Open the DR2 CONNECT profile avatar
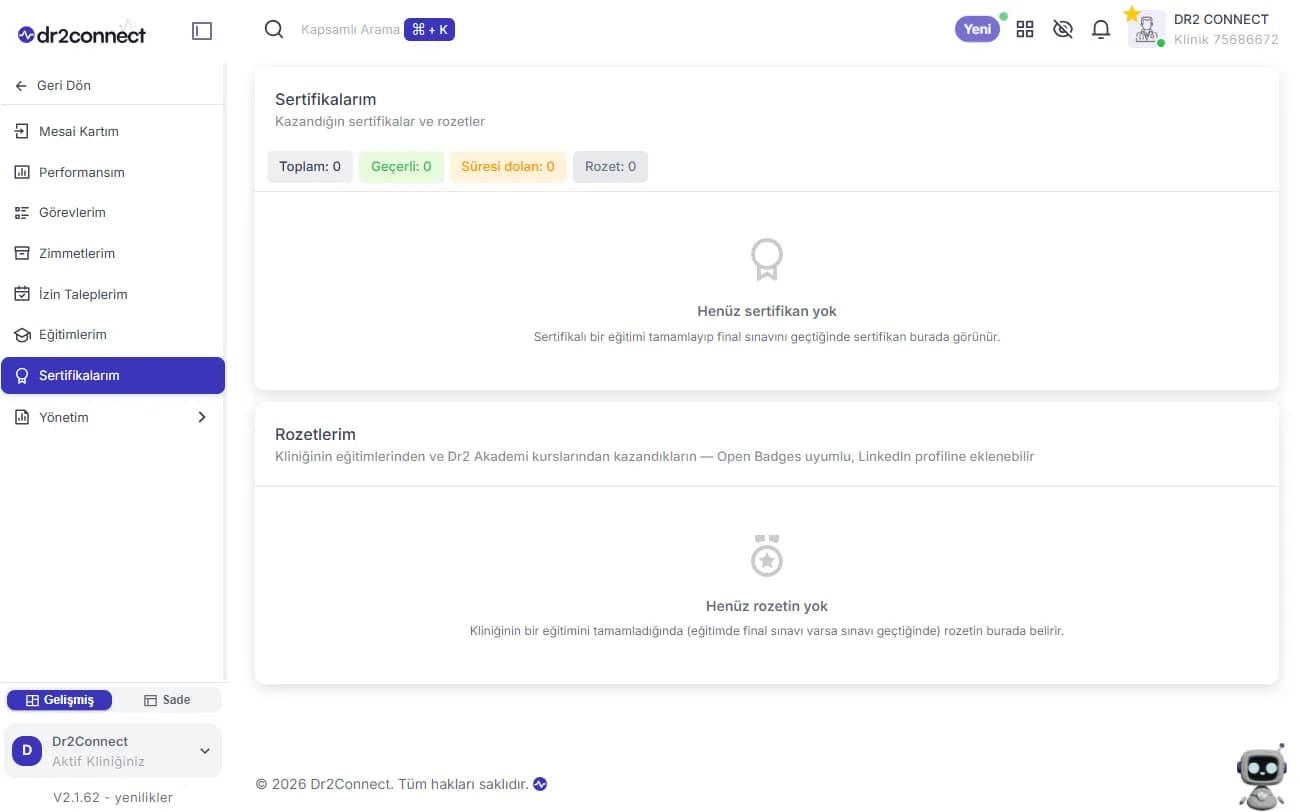 pos(1147,29)
